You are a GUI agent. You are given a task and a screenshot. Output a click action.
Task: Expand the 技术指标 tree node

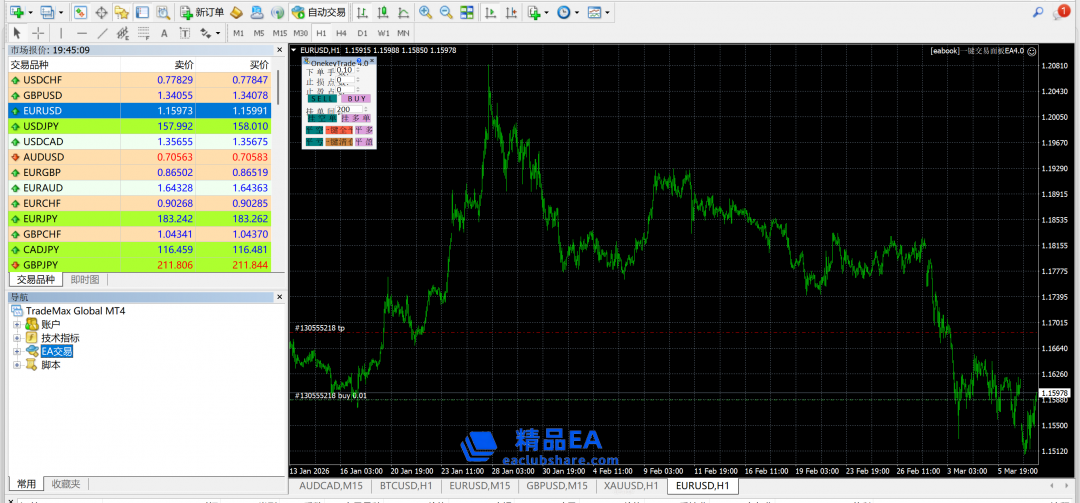click(17, 338)
